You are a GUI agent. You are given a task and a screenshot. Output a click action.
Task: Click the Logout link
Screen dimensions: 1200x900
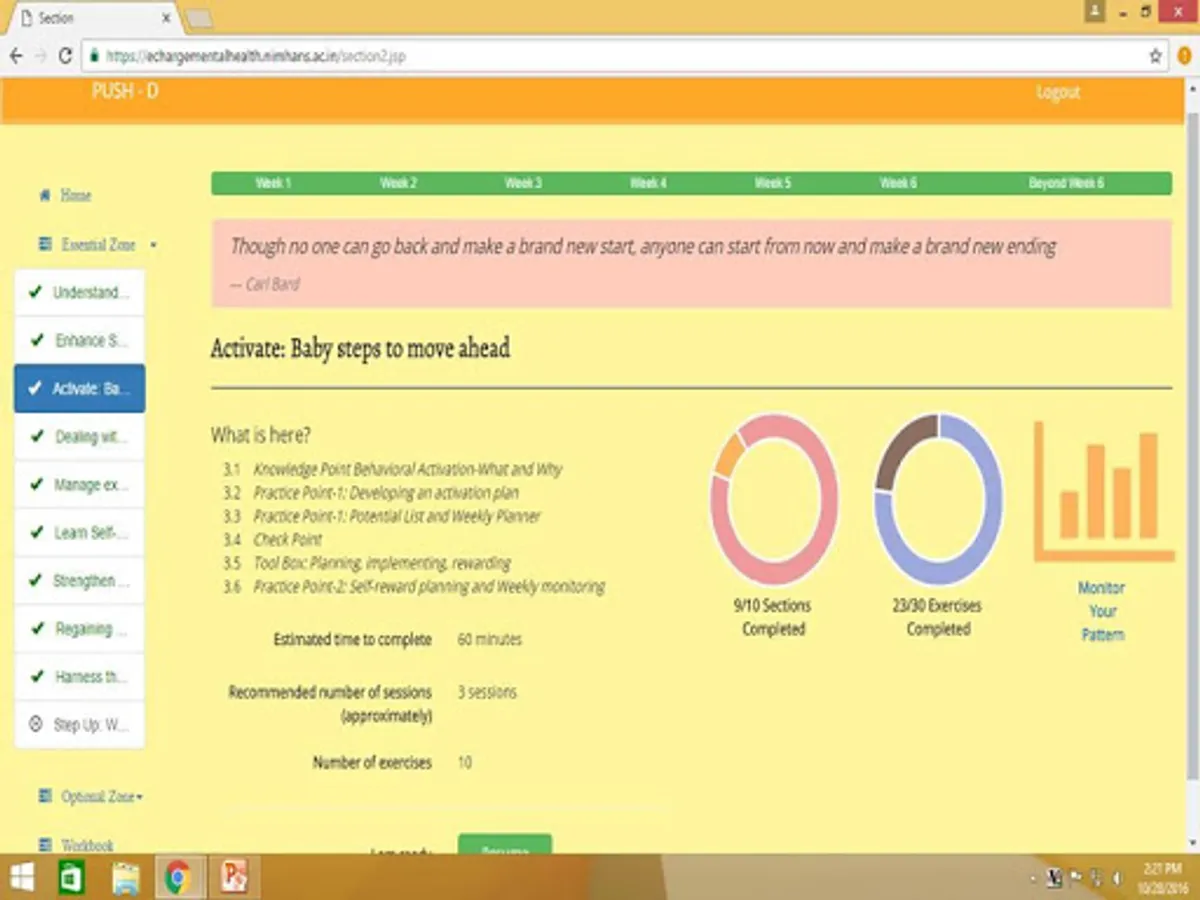[1058, 91]
